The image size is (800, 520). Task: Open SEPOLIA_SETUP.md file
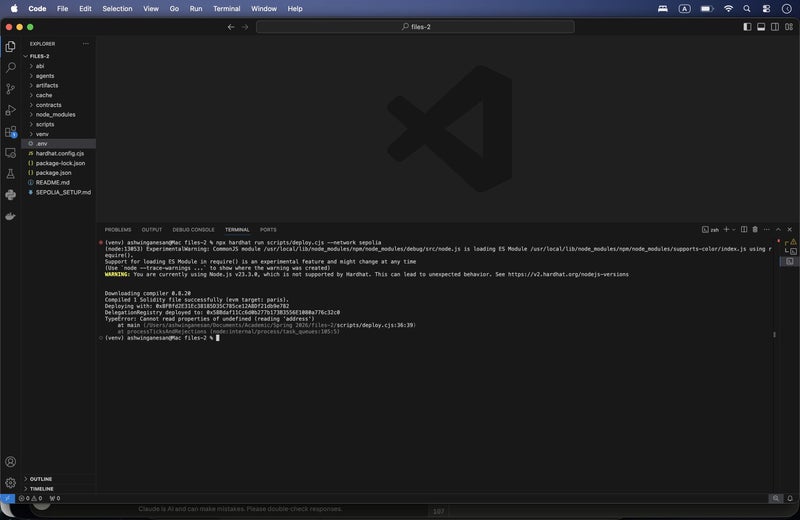tap(58, 192)
